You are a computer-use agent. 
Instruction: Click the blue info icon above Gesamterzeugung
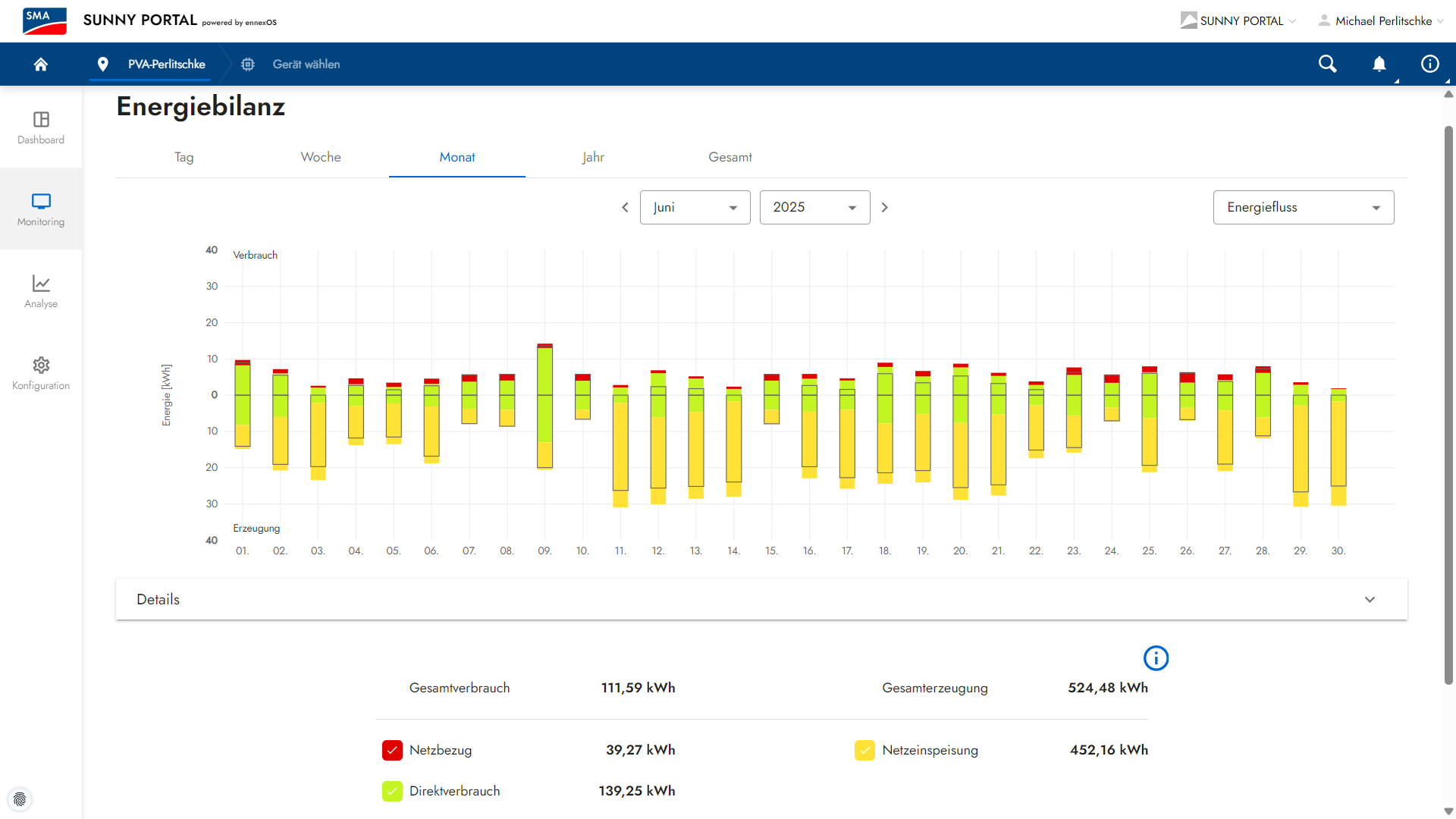click(1156, 658)
